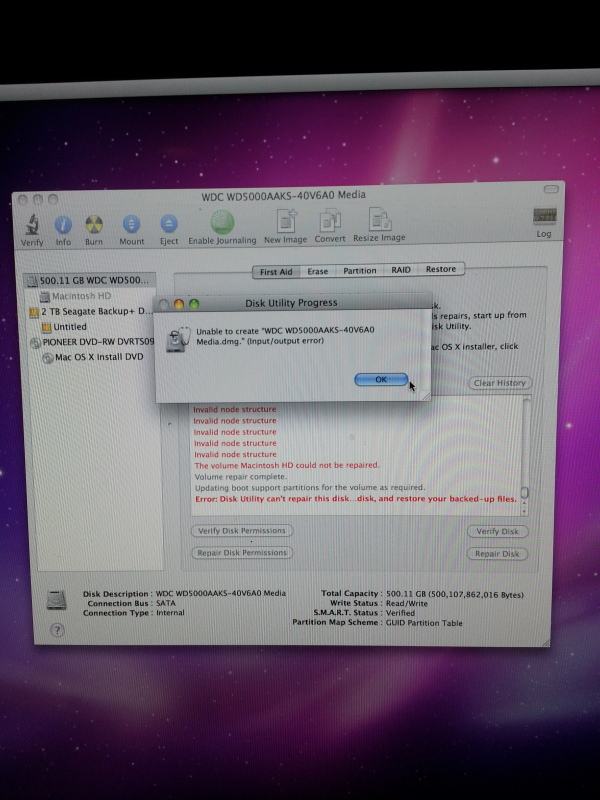
Task: Click the Verify Disk button
Action: [497, 532]
